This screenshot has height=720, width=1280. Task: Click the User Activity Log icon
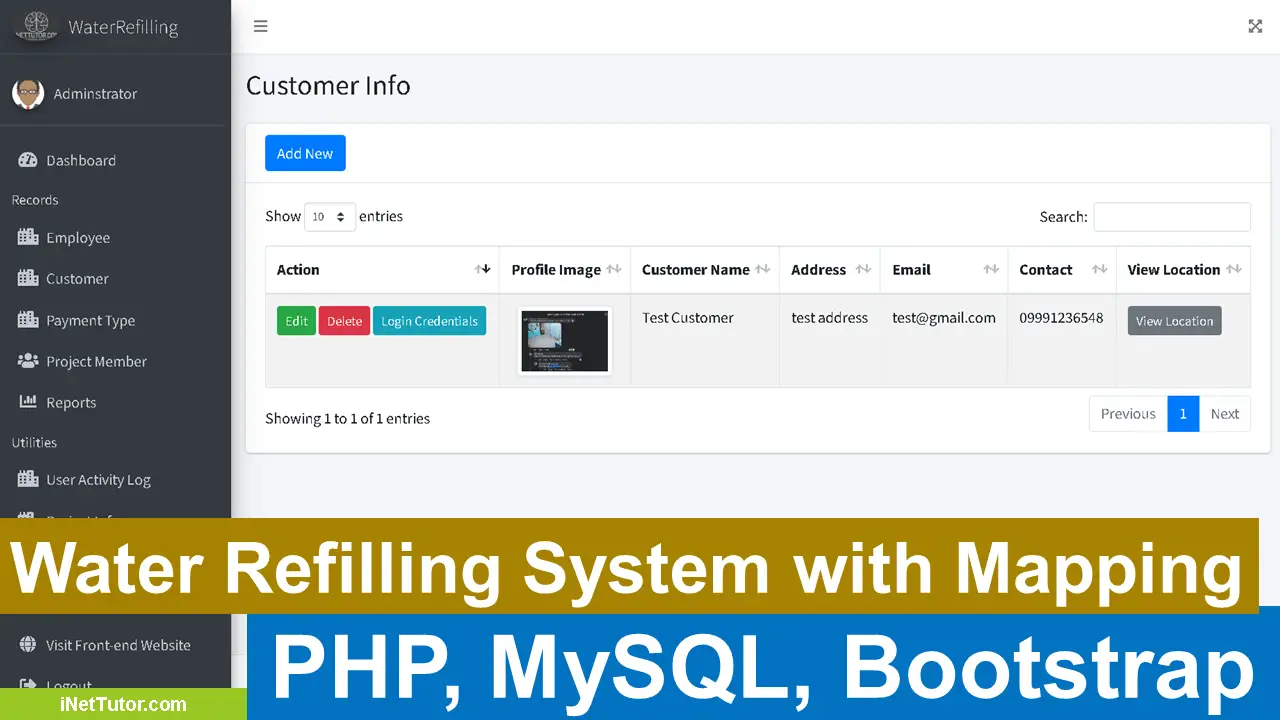click(28, 479)
